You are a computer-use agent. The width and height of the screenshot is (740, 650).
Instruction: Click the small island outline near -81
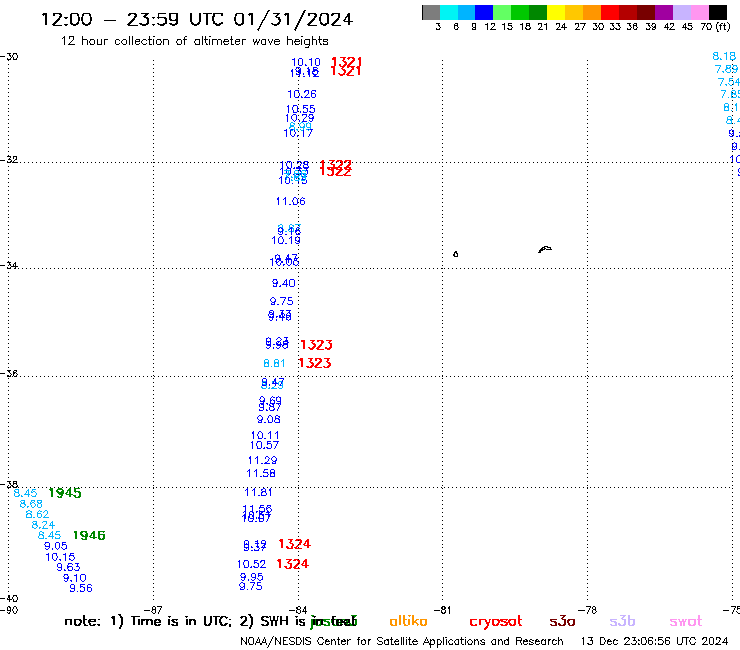coord(455,254)
